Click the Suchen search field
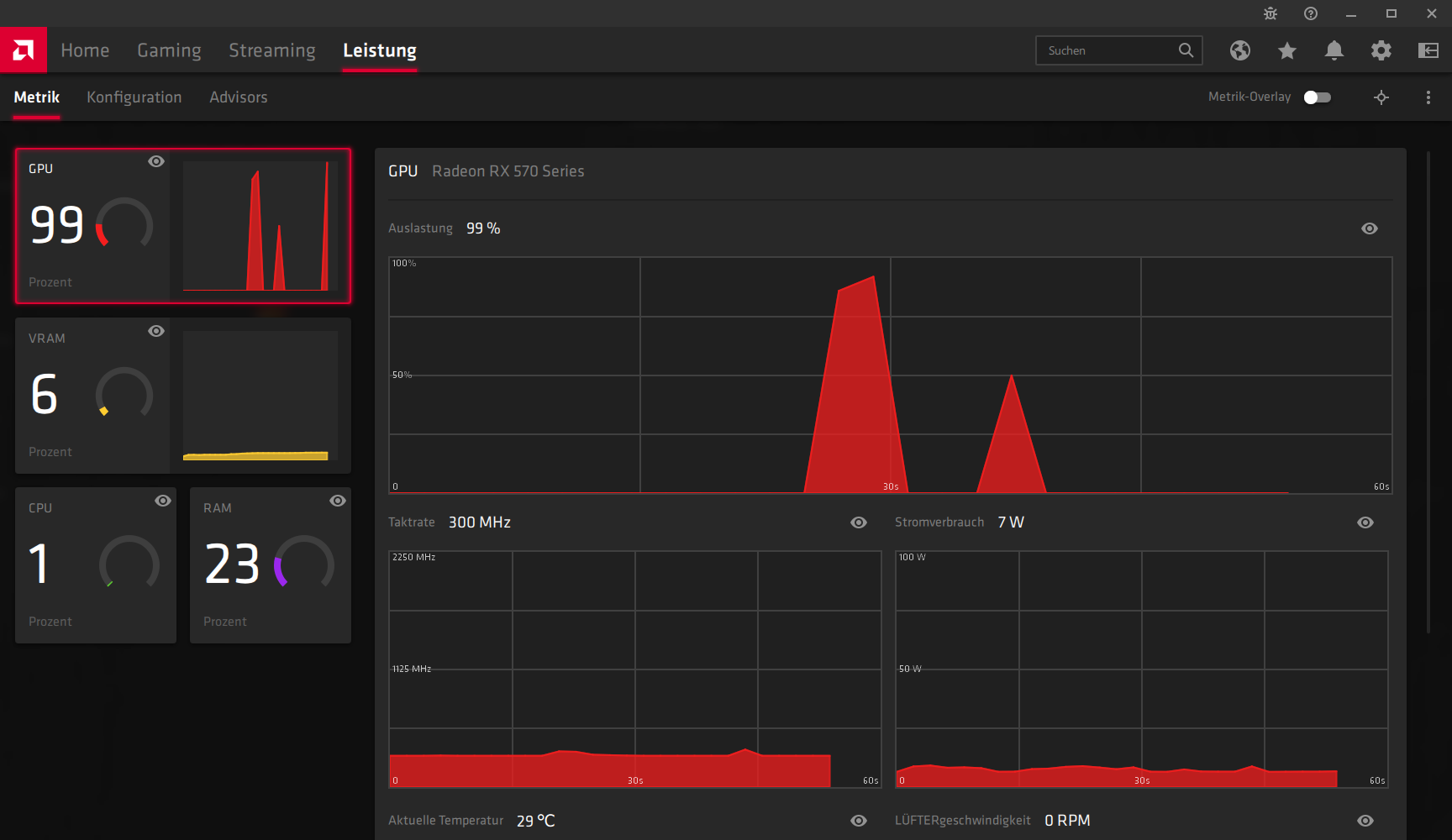Image resolution: width=1452 pixels, height=840 pixels. 1109,50
